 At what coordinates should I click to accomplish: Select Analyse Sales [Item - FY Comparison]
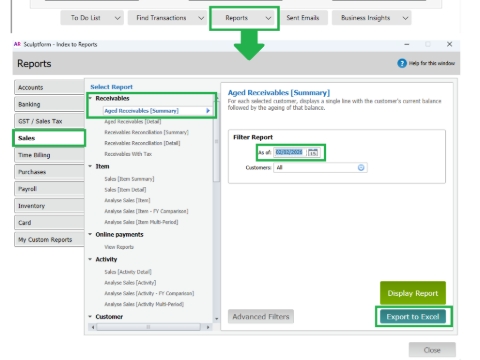[146, 211]
